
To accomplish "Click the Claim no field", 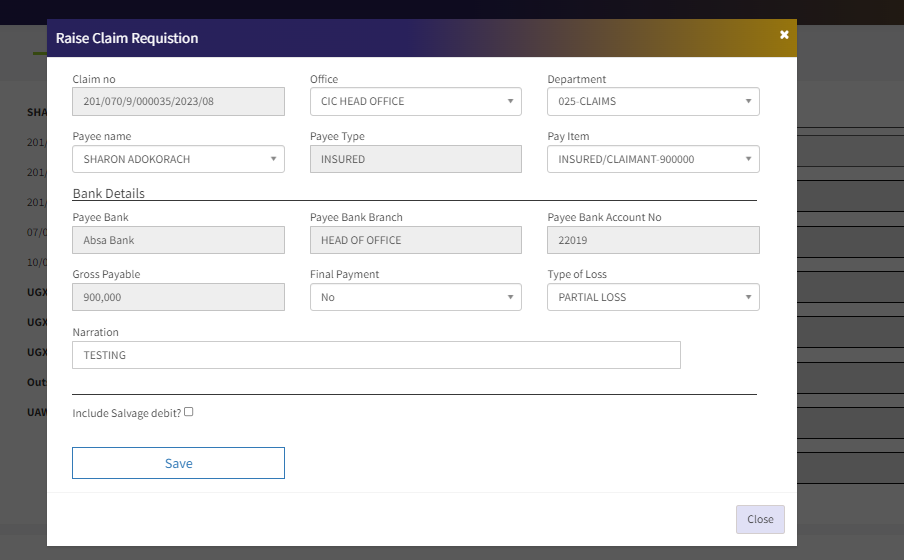I will (178, 102).
